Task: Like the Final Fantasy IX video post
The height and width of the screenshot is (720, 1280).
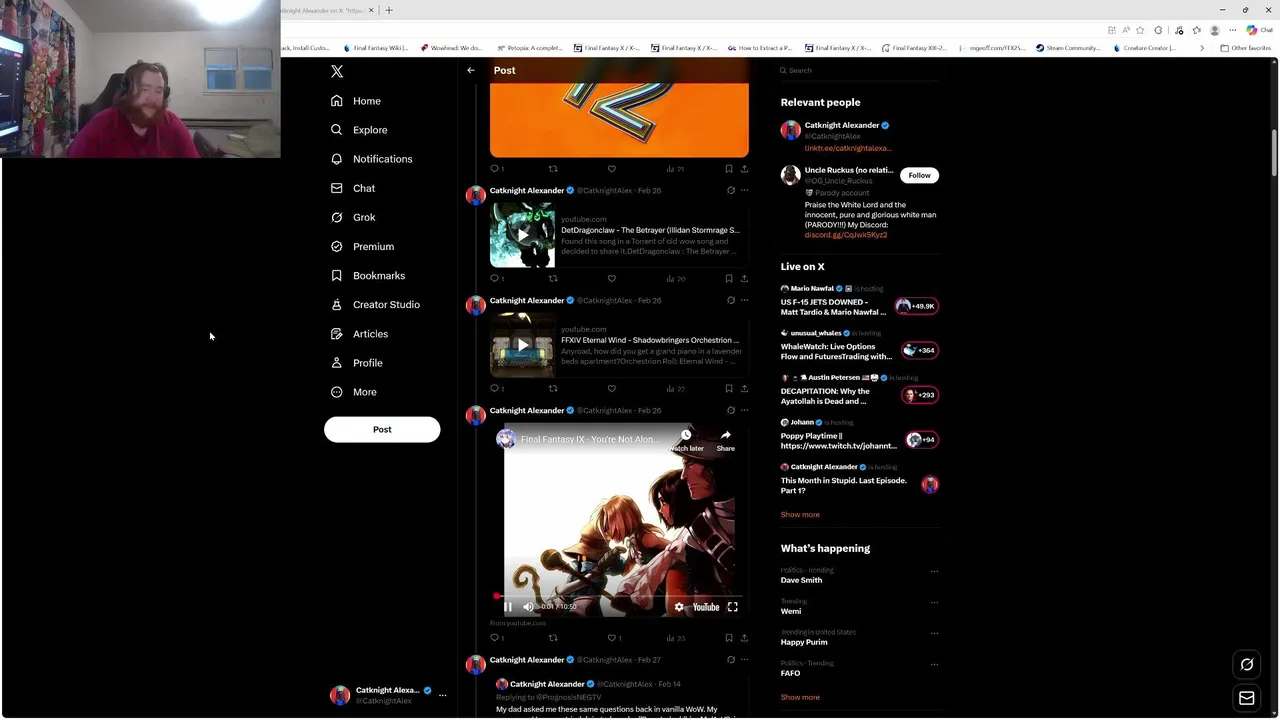Action: tap(612, 638)
